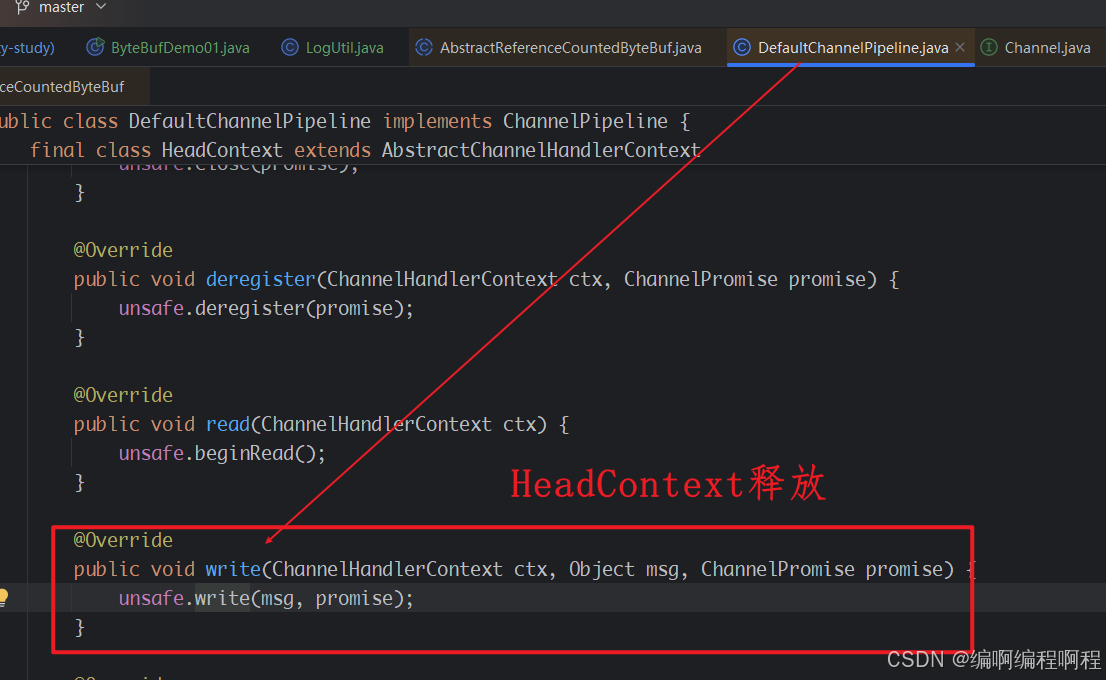Click the read method name
The image size is (1106, 680).
228,424
